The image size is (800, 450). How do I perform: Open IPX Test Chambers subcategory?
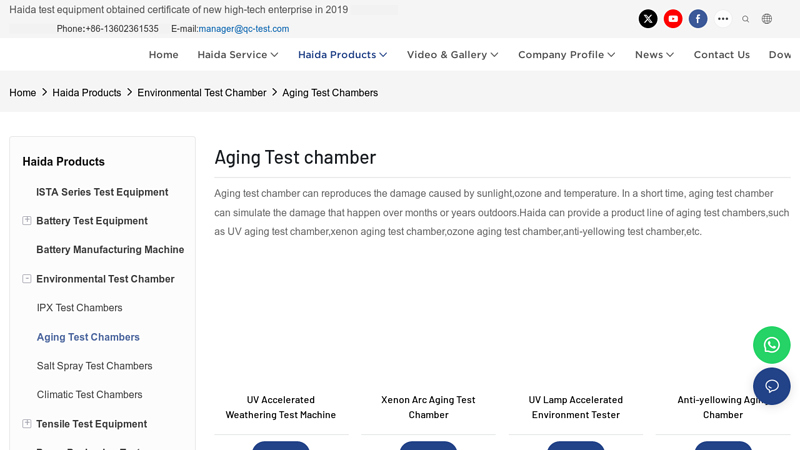(x=80, y=308)
